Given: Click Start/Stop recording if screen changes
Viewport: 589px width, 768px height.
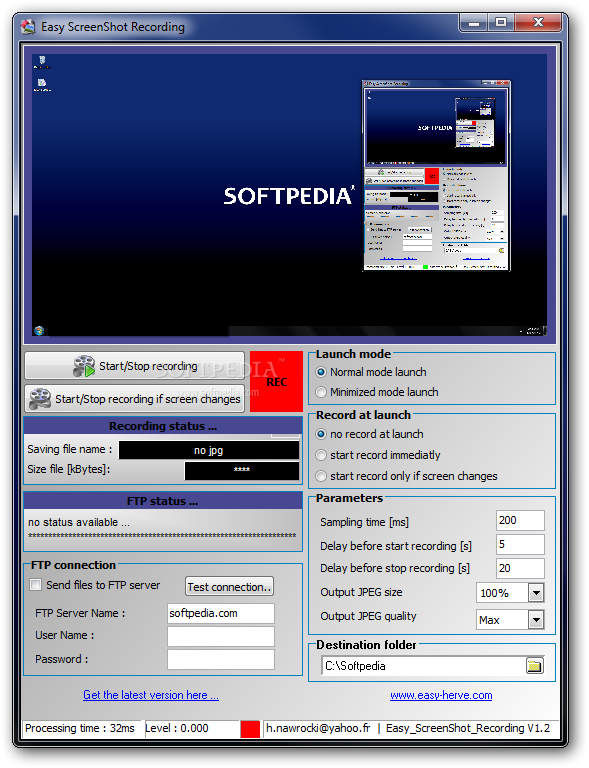Looking at the screenshot, I should (x=135, y=399).
